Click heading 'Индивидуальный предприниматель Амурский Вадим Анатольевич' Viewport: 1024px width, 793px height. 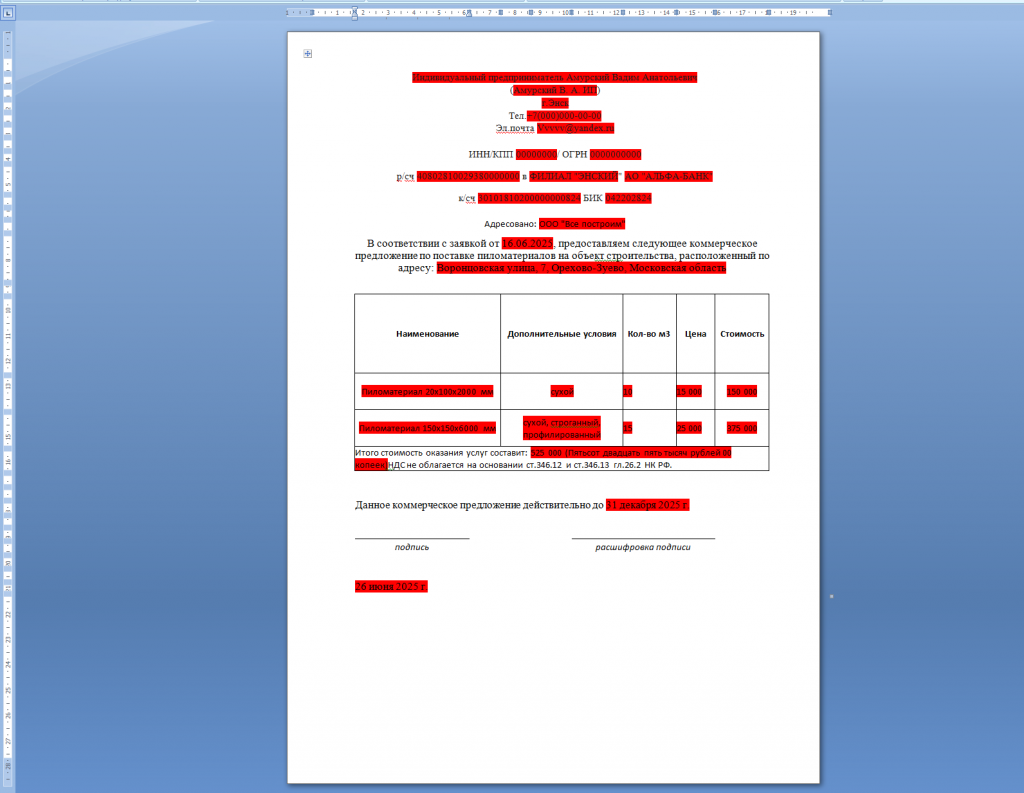click(x=554, y=77)
